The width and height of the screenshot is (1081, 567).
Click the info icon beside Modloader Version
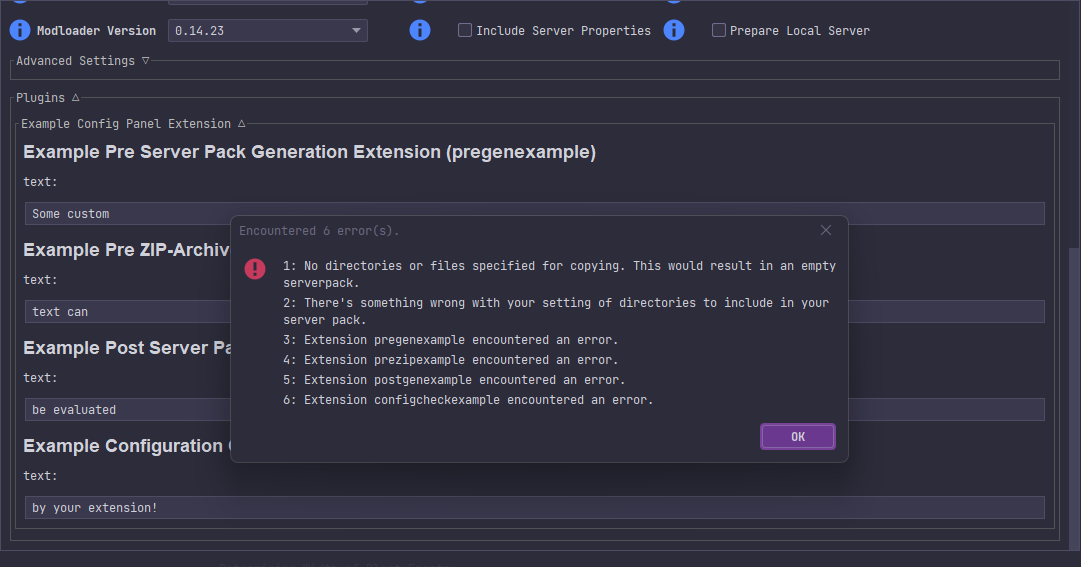(20, 31)
